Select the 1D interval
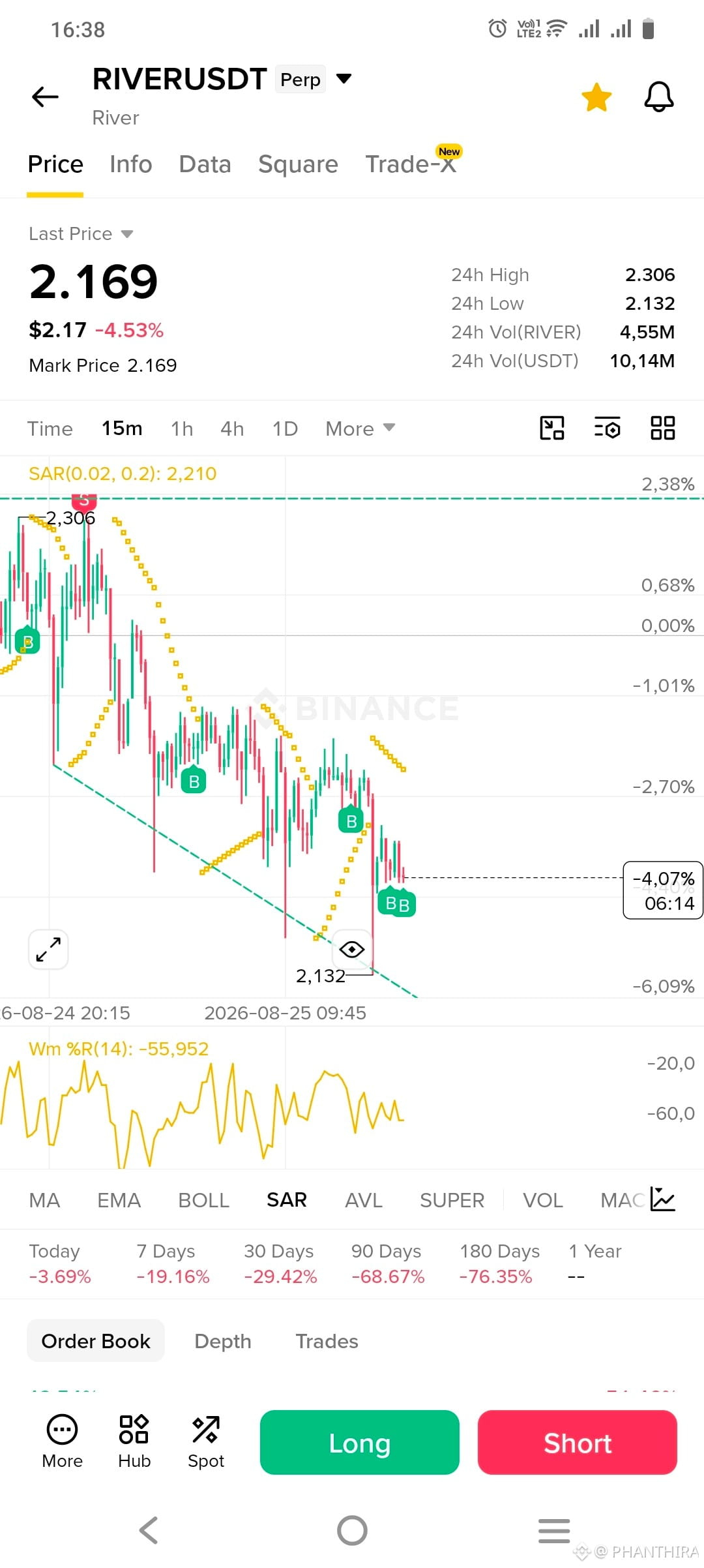Viewport: 704px width, 1568px height. [285, 429]
